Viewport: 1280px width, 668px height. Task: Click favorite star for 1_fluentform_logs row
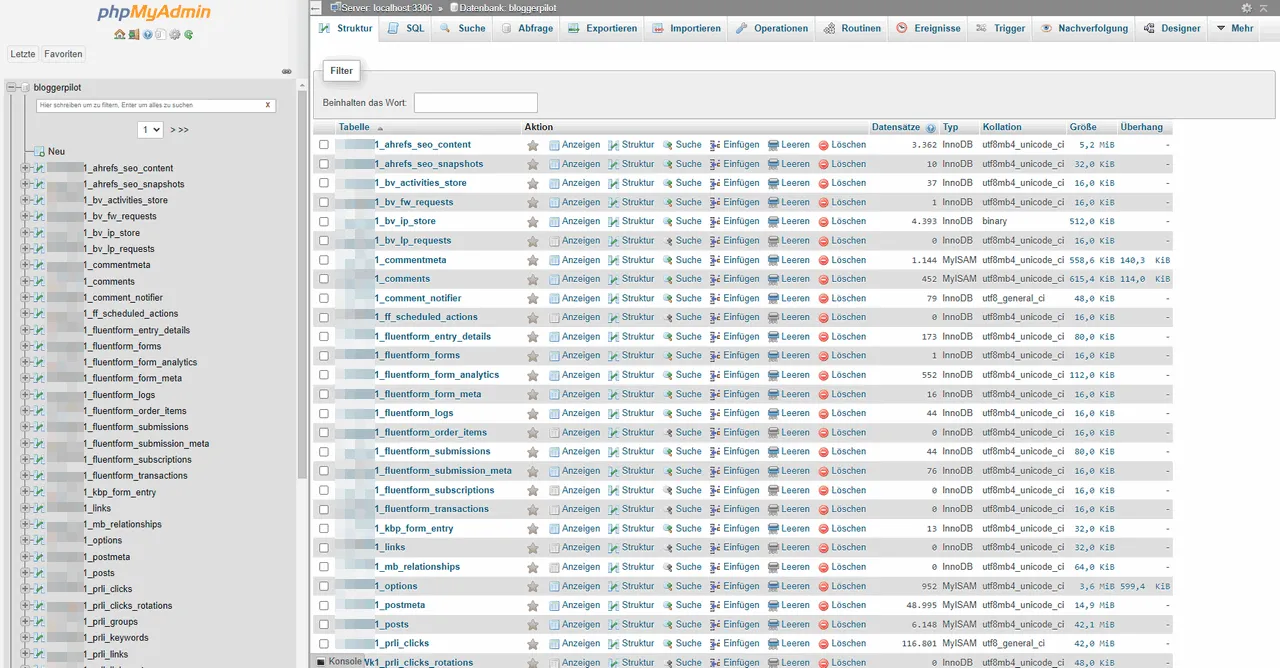click(x=533, y=414)
